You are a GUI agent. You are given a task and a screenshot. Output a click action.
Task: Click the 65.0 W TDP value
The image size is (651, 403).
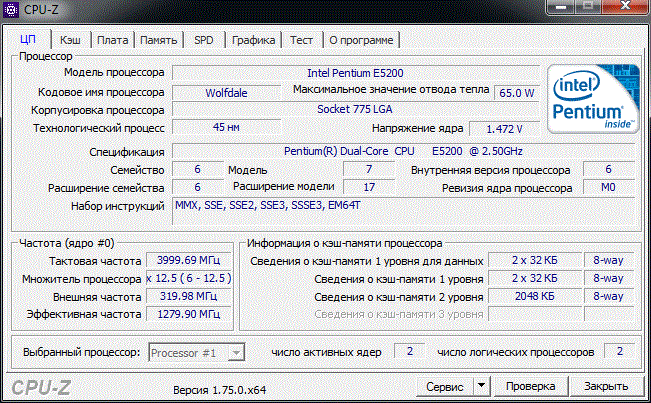click(517, 93)
